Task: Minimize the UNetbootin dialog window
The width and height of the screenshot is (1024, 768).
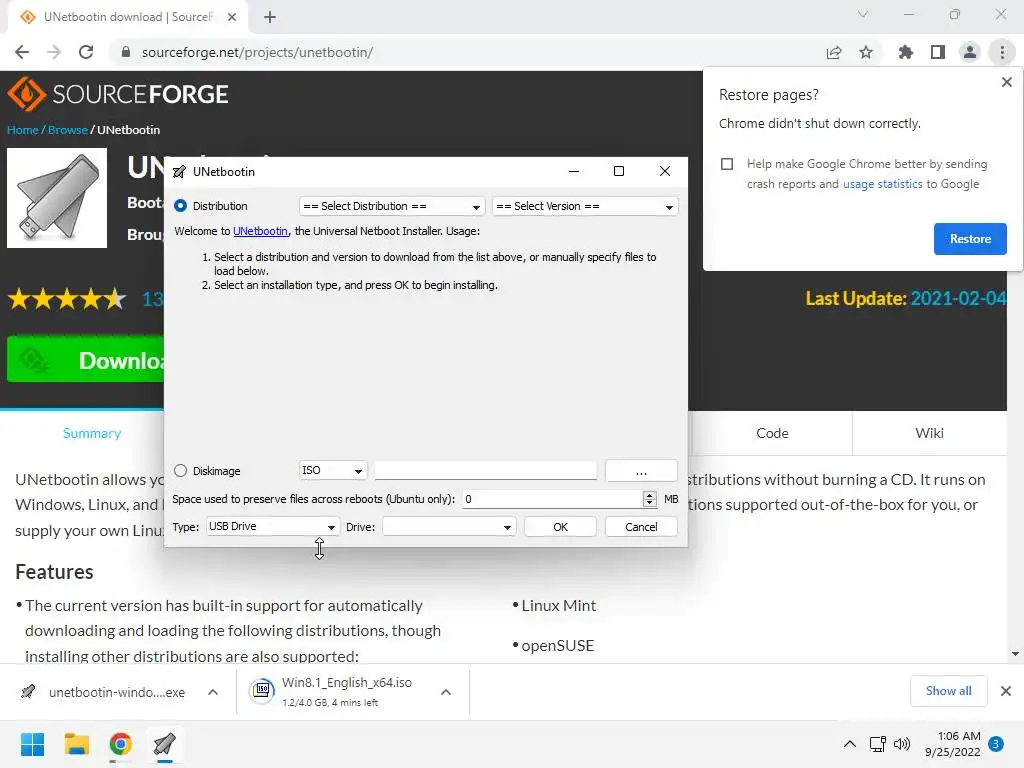Action: pyautogui.click(x=573, y=171)
